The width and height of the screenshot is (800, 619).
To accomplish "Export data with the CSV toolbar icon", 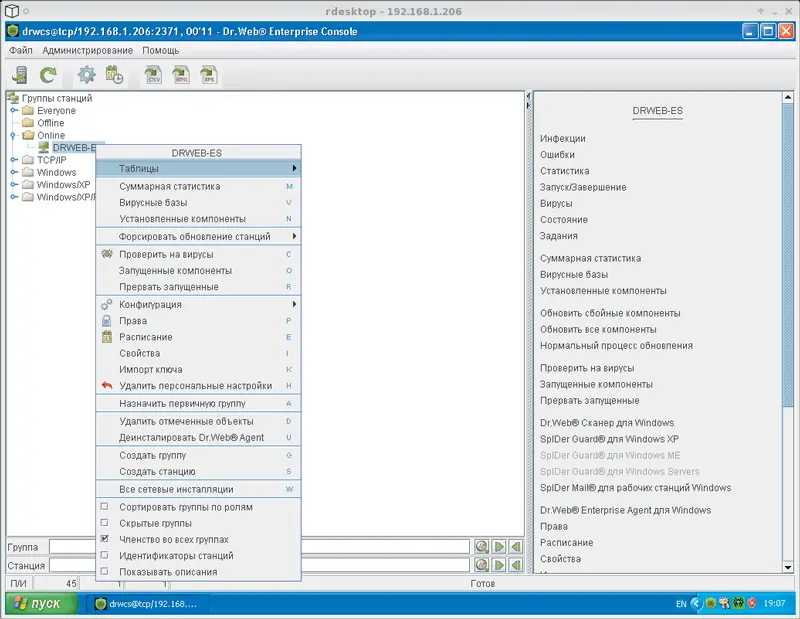I will click(153, 75).
